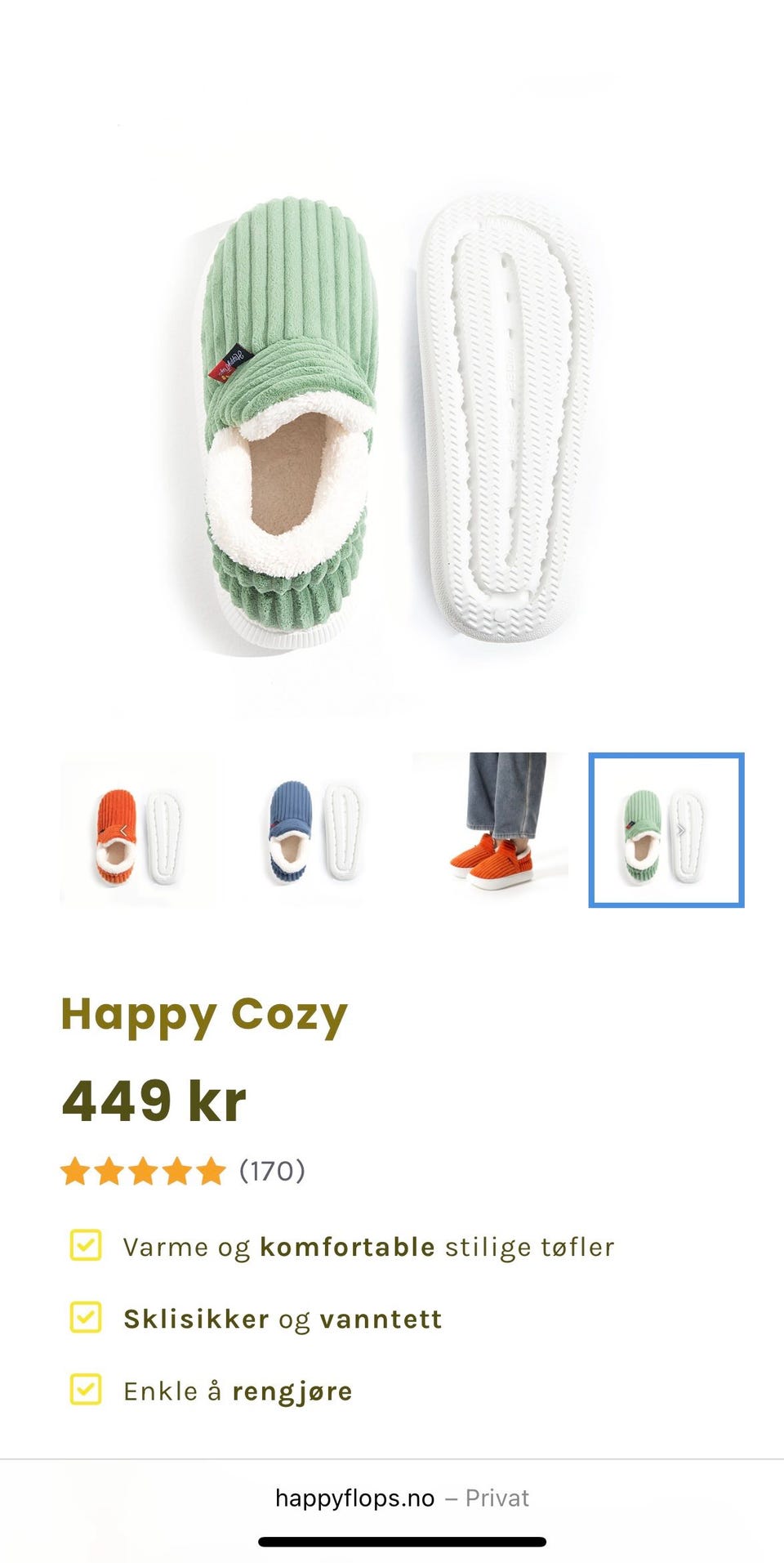This screenshot has width=784, height=1563.
Task: Tap the checkmark icon beside 'Enkle å rengjøre'
Action: tap(86, 1389)
